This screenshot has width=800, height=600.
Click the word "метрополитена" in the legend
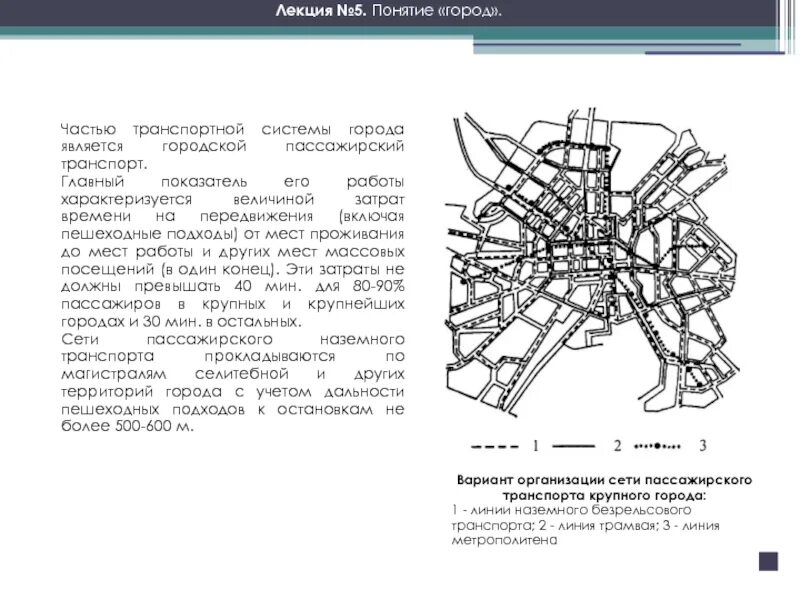click(x=504, y=540)
